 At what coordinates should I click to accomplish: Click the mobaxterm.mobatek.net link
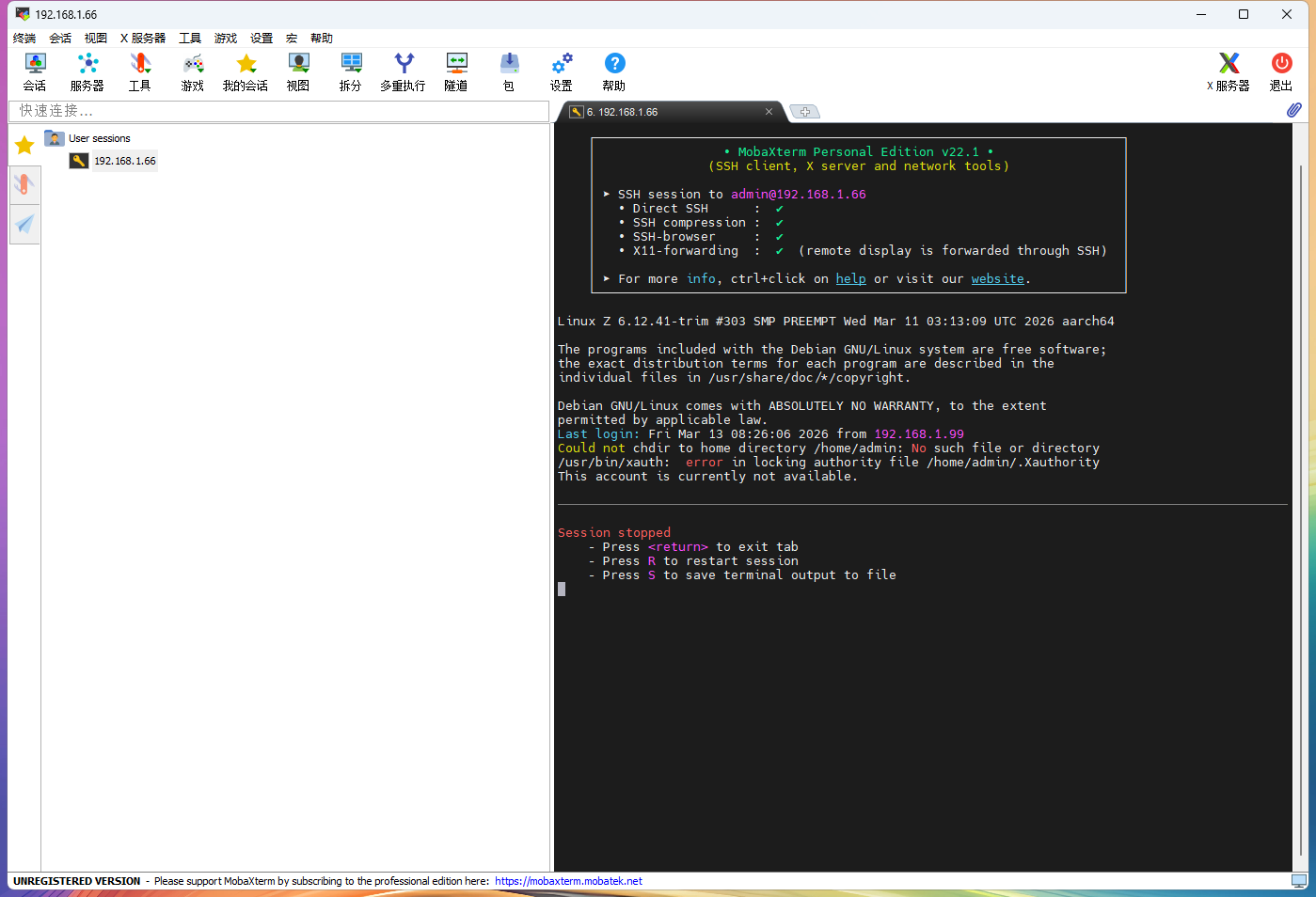coord(568,881)
